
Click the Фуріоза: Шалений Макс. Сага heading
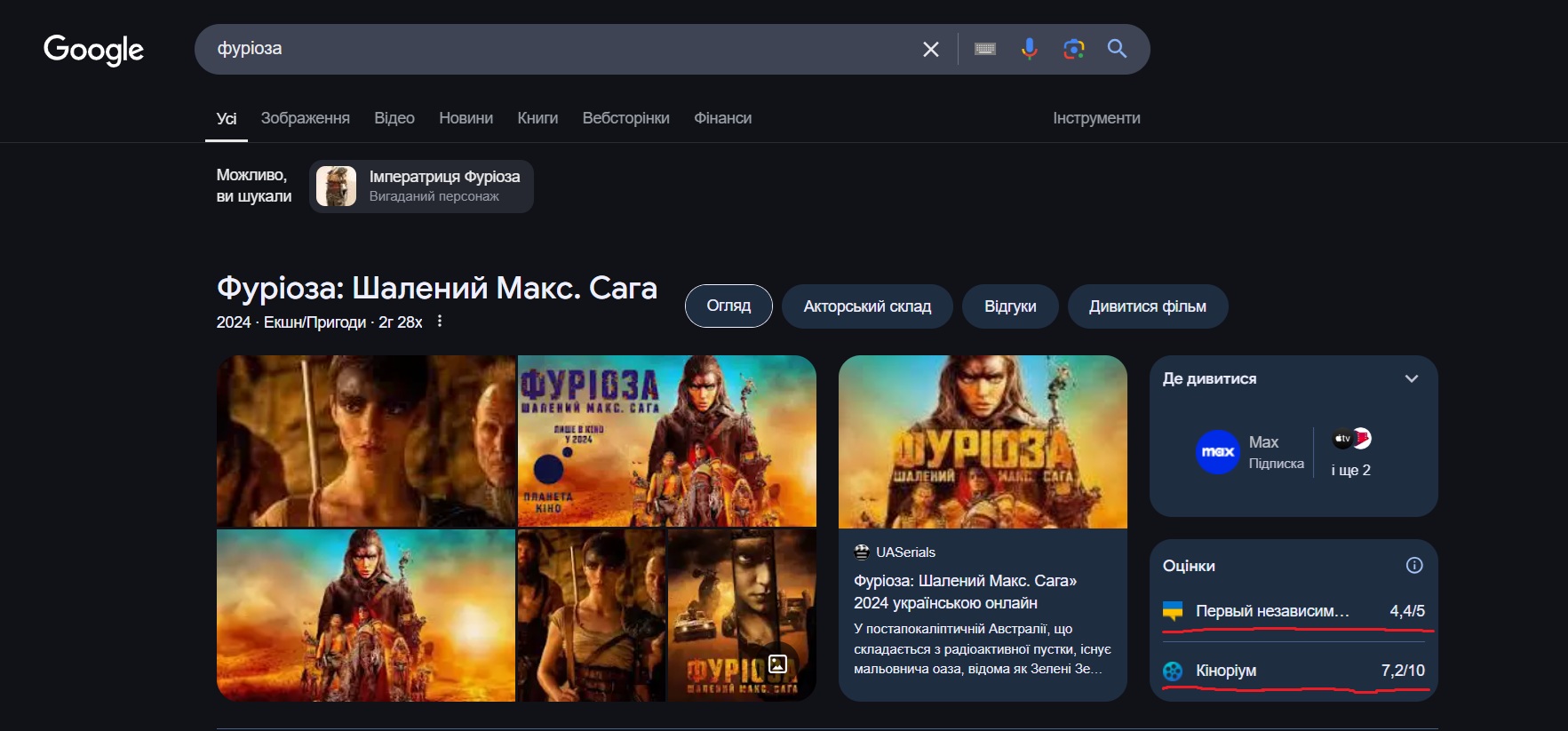437,288
